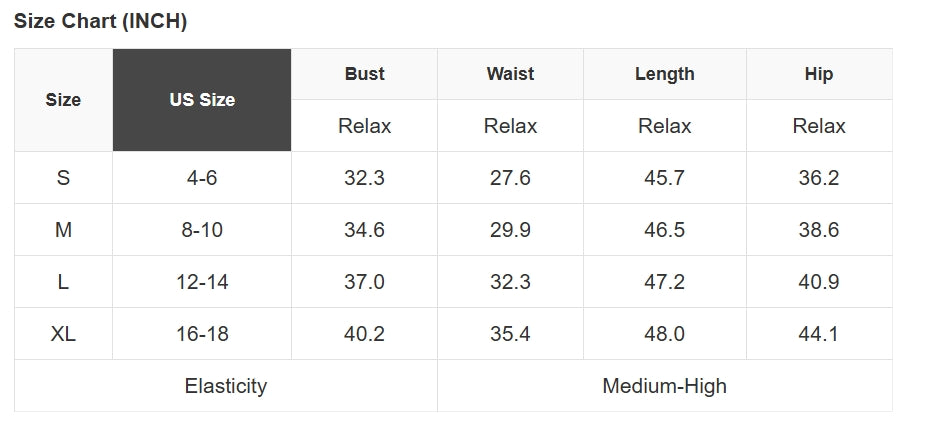Screen dimensions: 936x438
Task: Click the US size 4-6 cell
Action: 202,178
